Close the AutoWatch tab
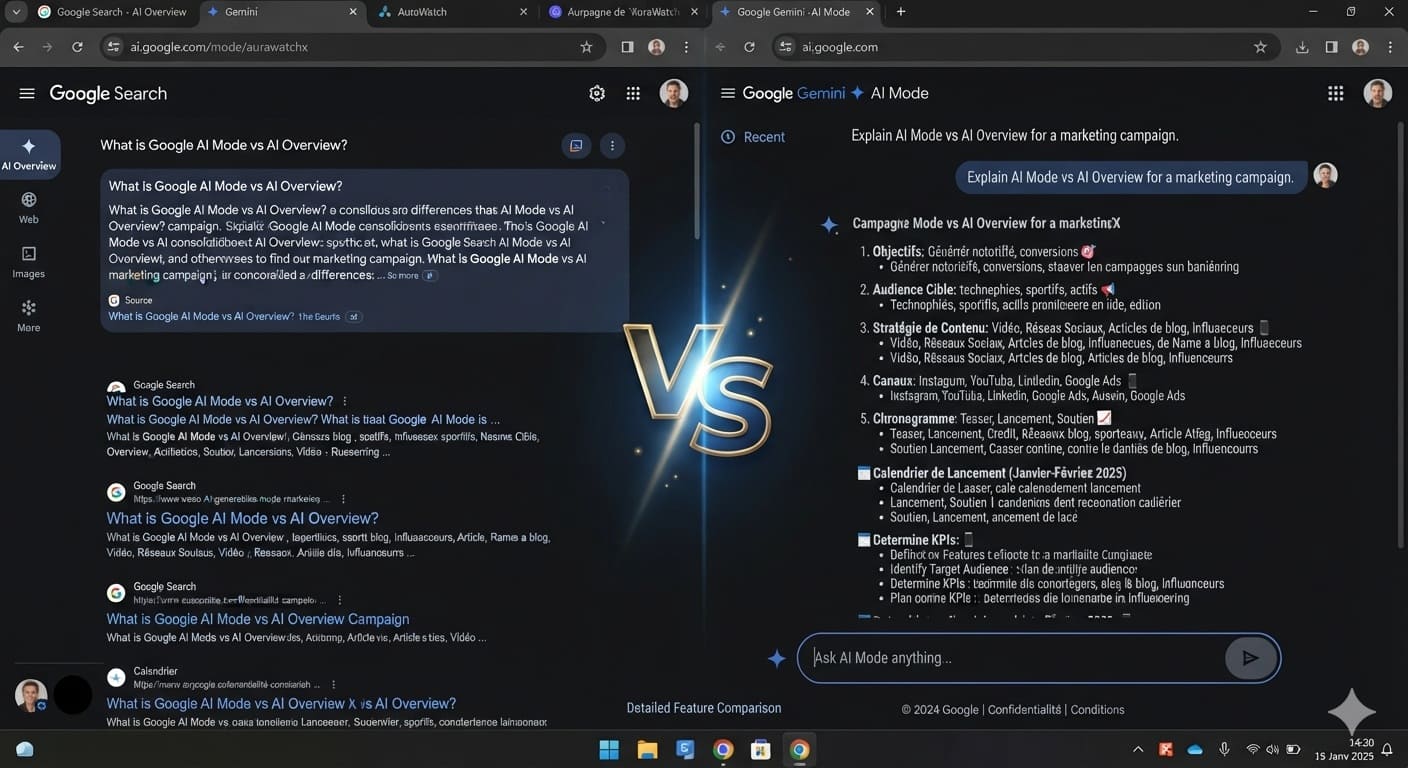The width and height of the screenshot is (1408, 768). (523, 12)
